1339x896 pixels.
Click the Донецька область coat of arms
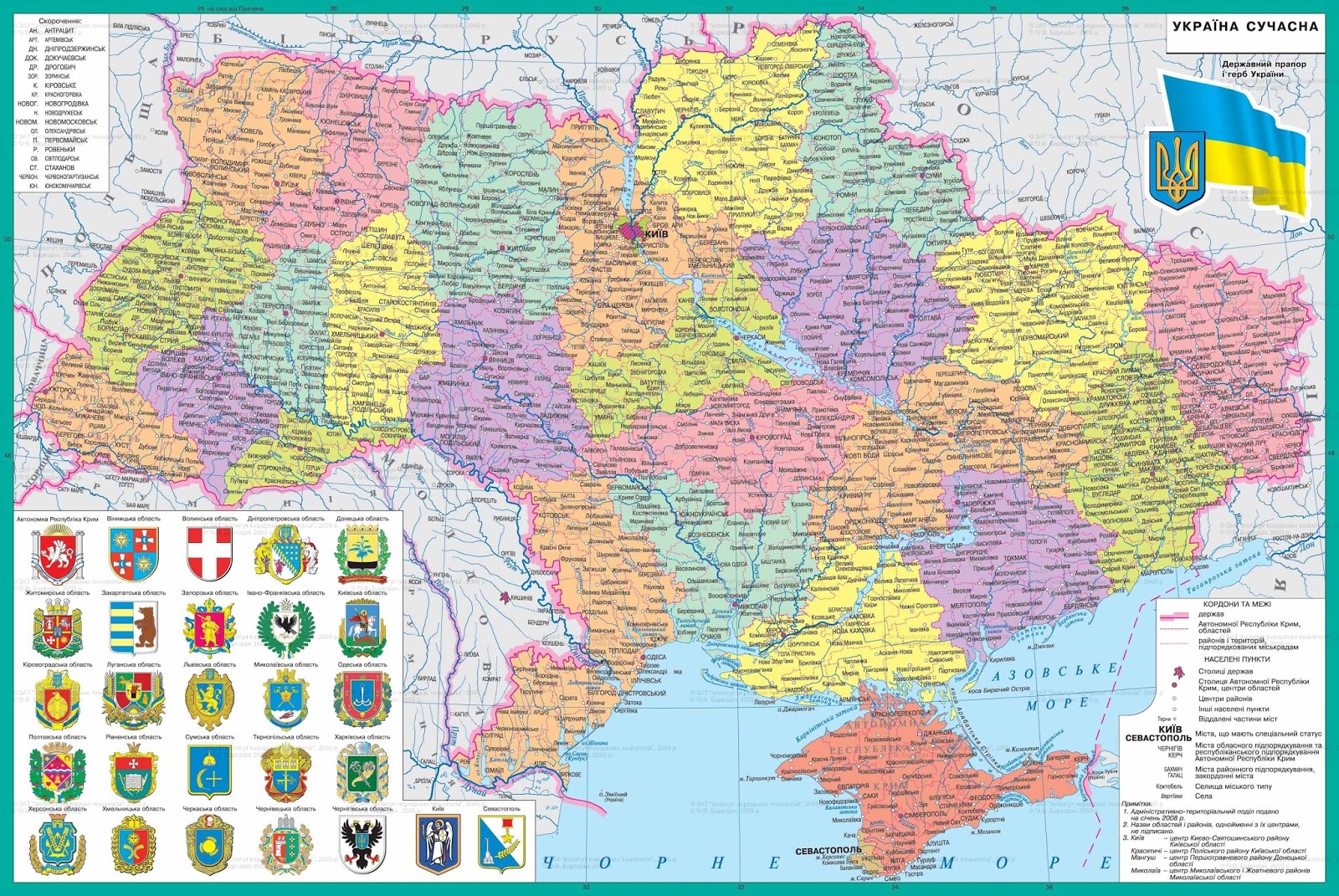pos(362,555)
